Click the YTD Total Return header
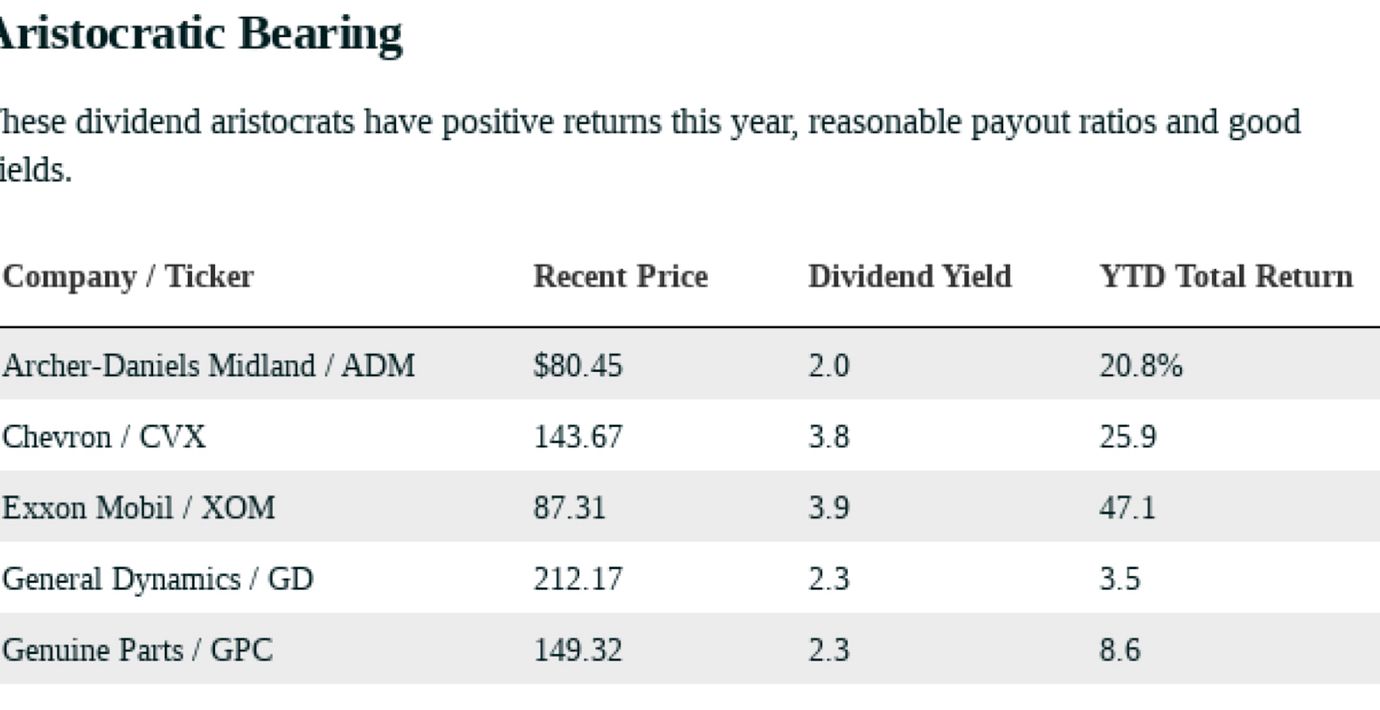The image size is (1380, 710). tap(1225, 276)
